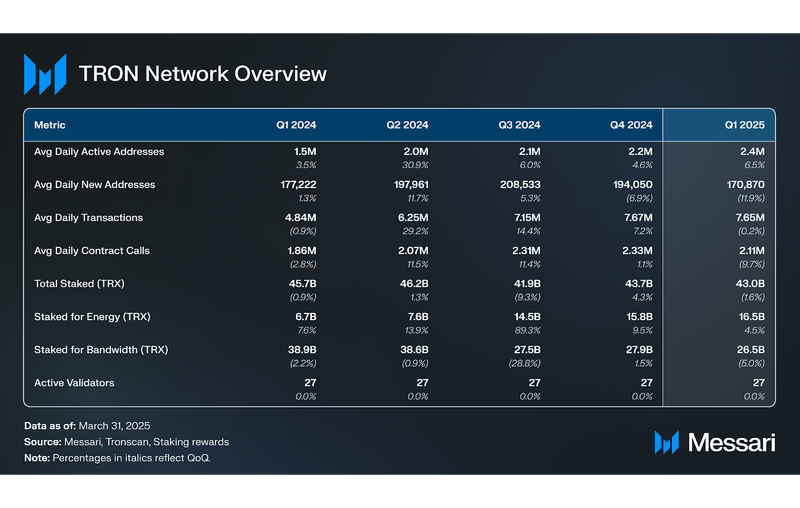The image size is (800, 508).
Task: Click the value '38.9B' staked for bandwidth
Action: pyautogui.click(x=302, y=350)
